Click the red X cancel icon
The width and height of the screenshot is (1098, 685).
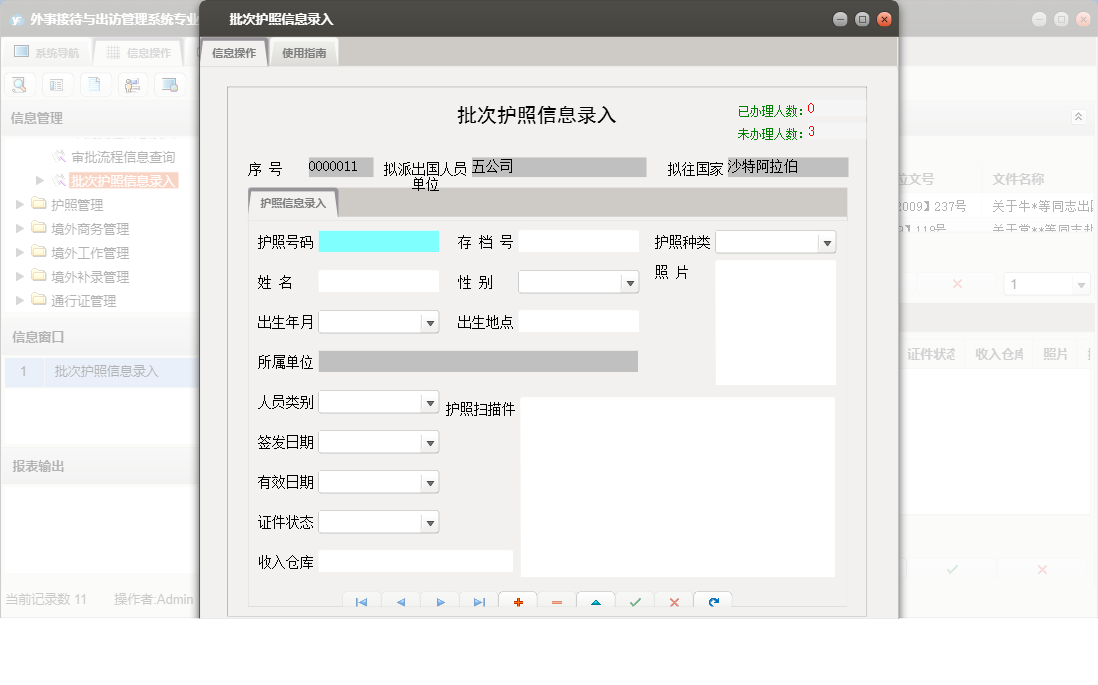coord(673,602)
